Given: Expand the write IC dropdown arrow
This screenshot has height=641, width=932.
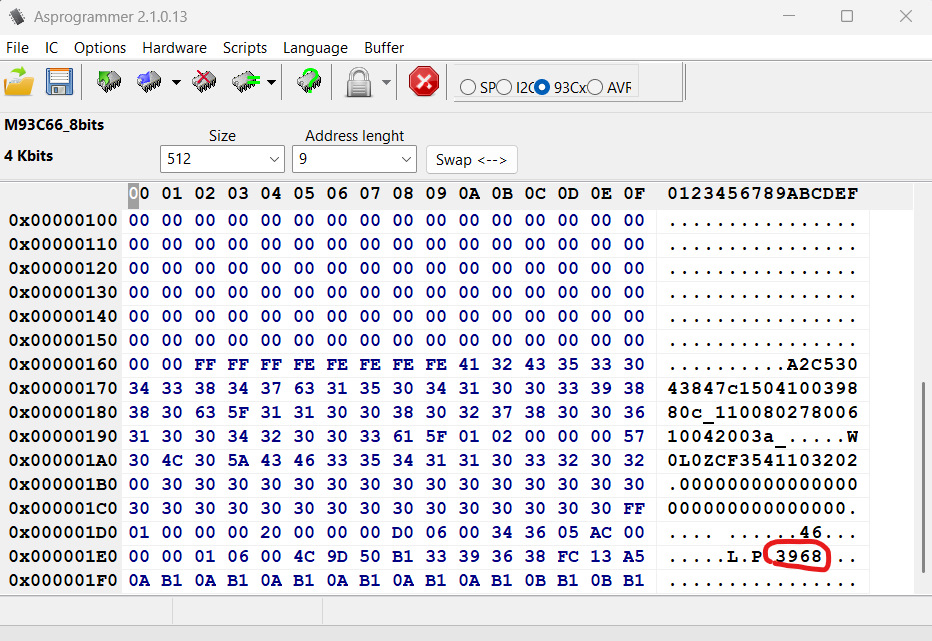Looking at the screenshot, I should click(177, 82).
